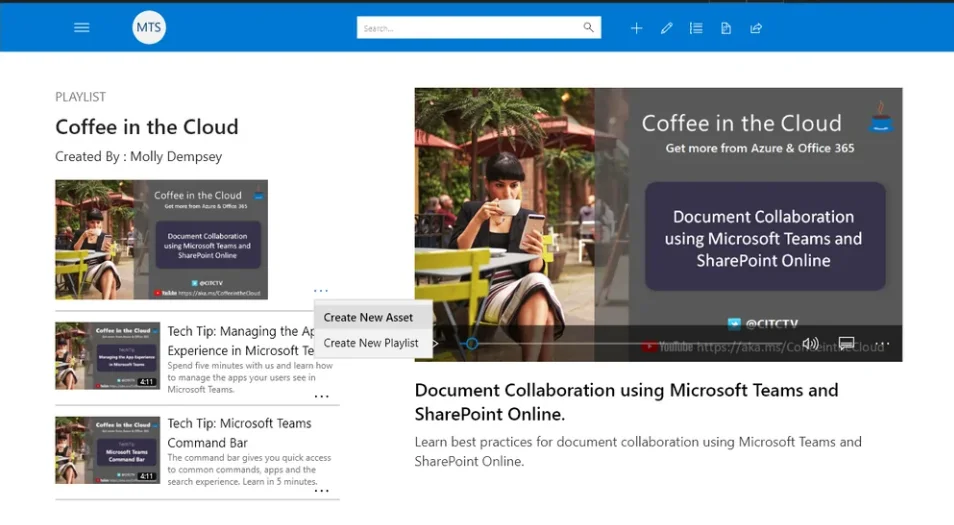Click the Document Collaboration video title heading
This screenshot has width=954, height=525.
tap(627, 402)
